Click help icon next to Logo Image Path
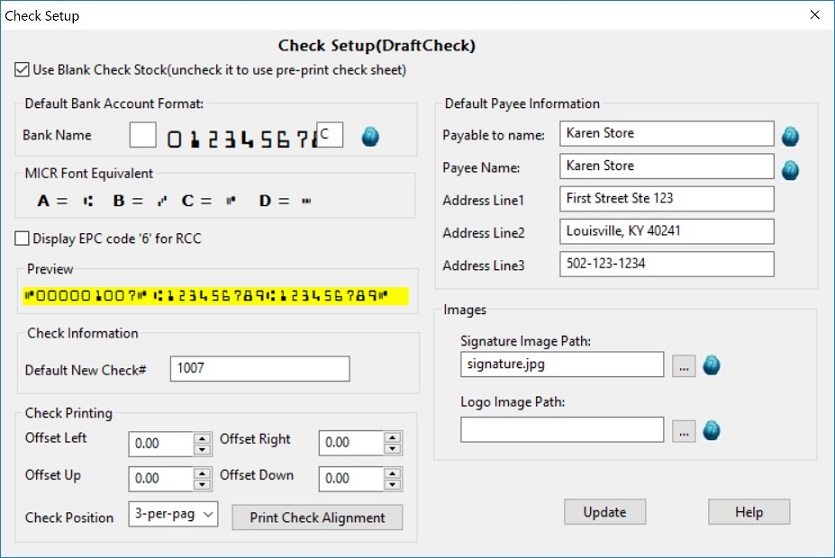 point(712,431)
